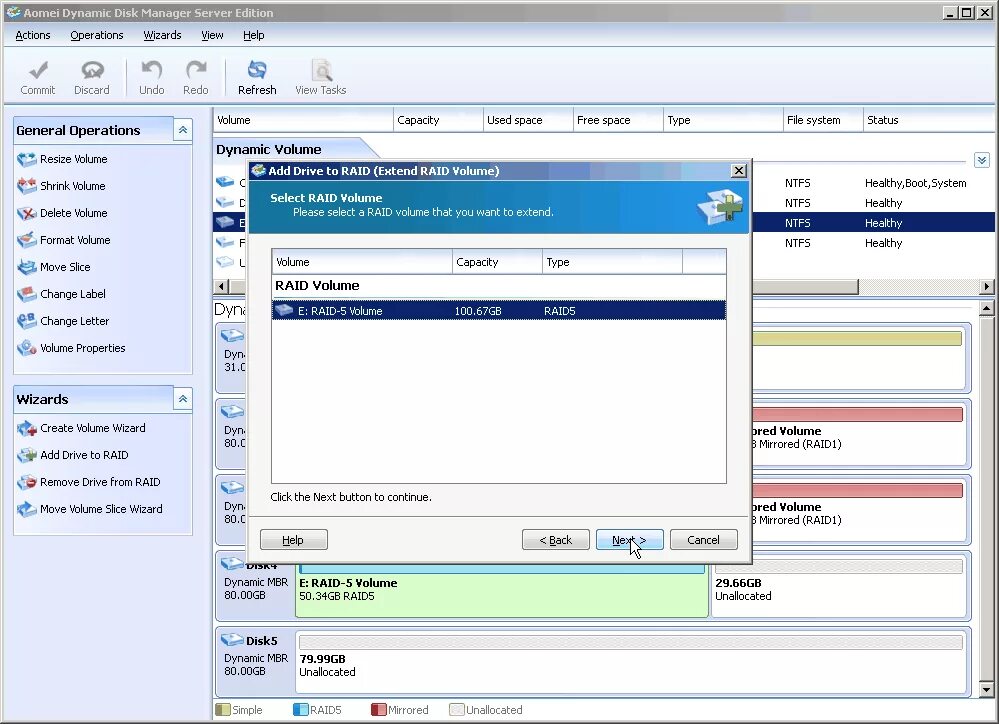Viewport: 999px width, 724px height.
Task: Click right arrow of volume list scrollbar
Action: point(987,287)
